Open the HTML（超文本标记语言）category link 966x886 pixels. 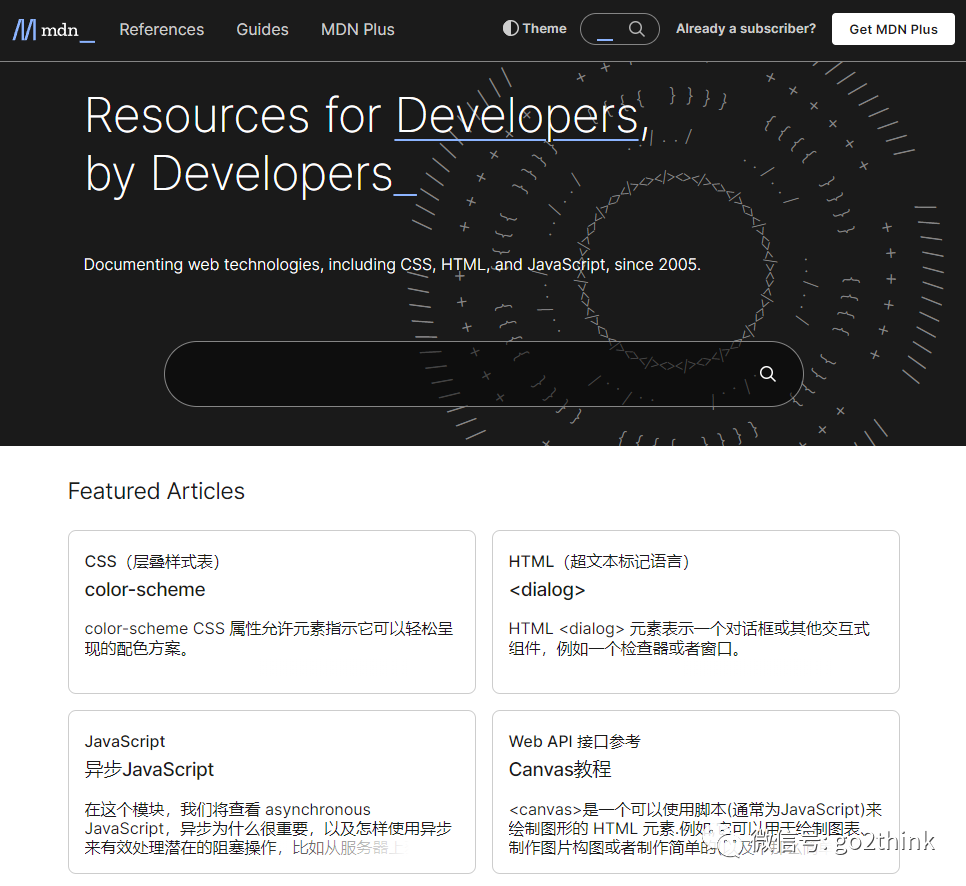(x=599, y=561)
